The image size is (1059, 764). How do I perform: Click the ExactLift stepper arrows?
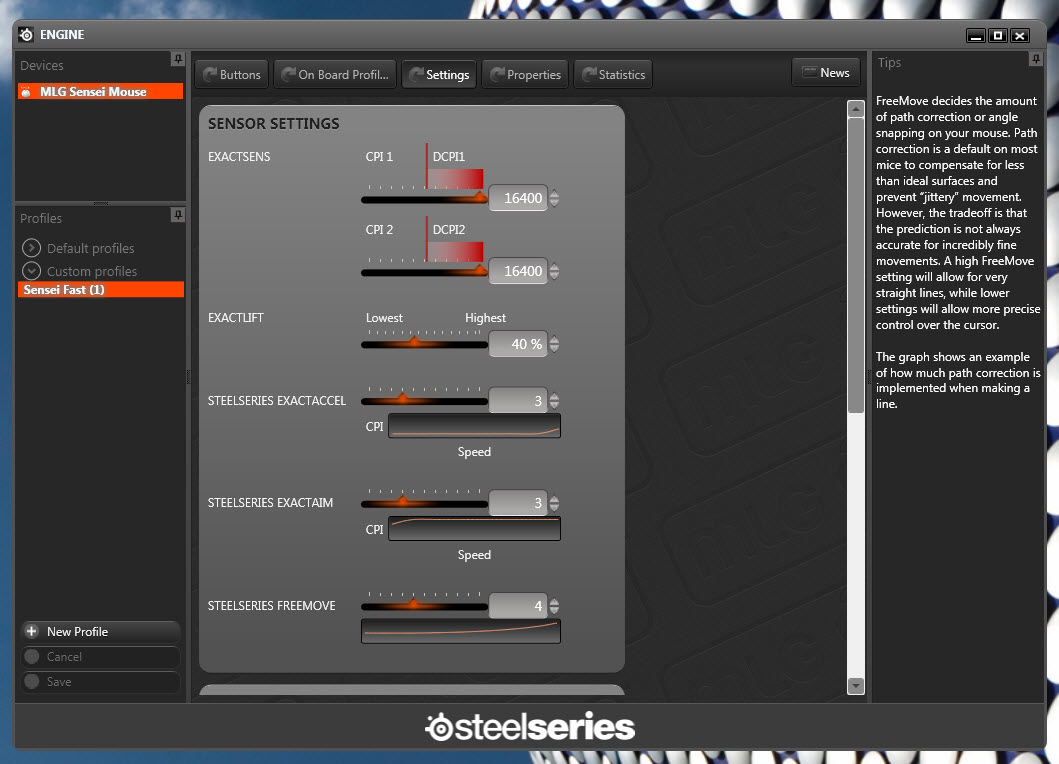[x=554, y=344]
